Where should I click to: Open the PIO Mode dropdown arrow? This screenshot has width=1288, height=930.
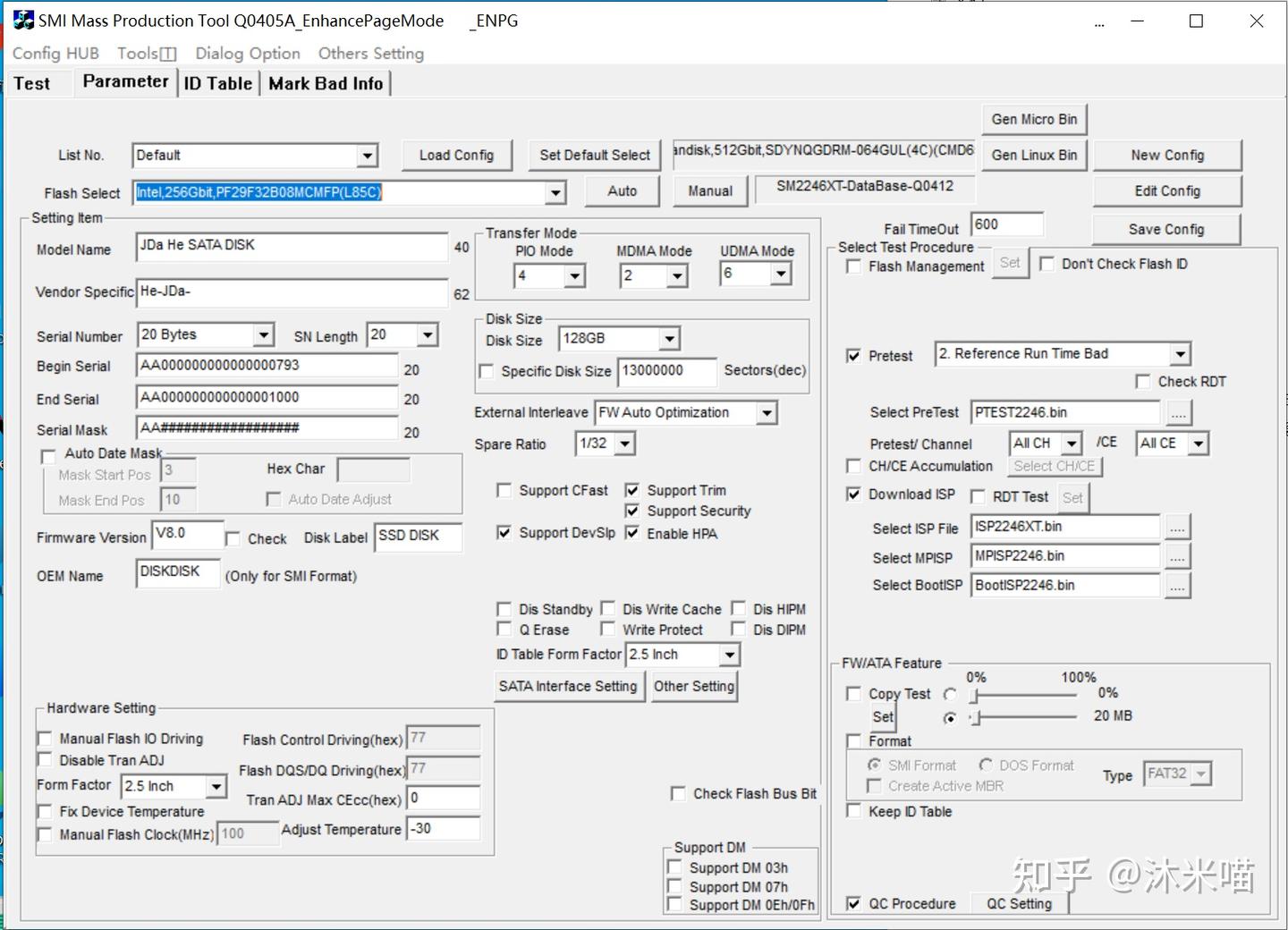574,276
